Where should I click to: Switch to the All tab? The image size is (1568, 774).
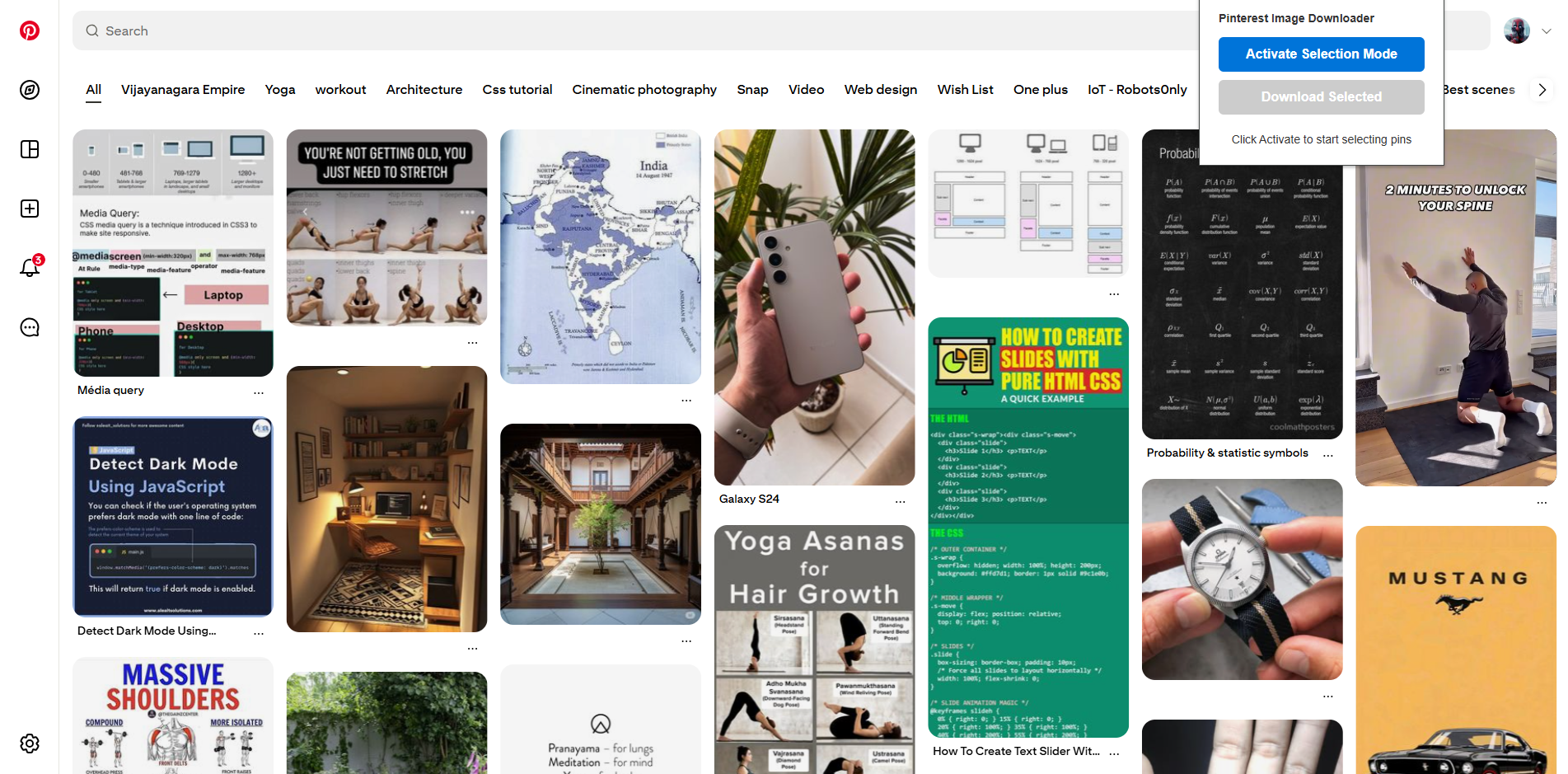click(x=93, y=89)
